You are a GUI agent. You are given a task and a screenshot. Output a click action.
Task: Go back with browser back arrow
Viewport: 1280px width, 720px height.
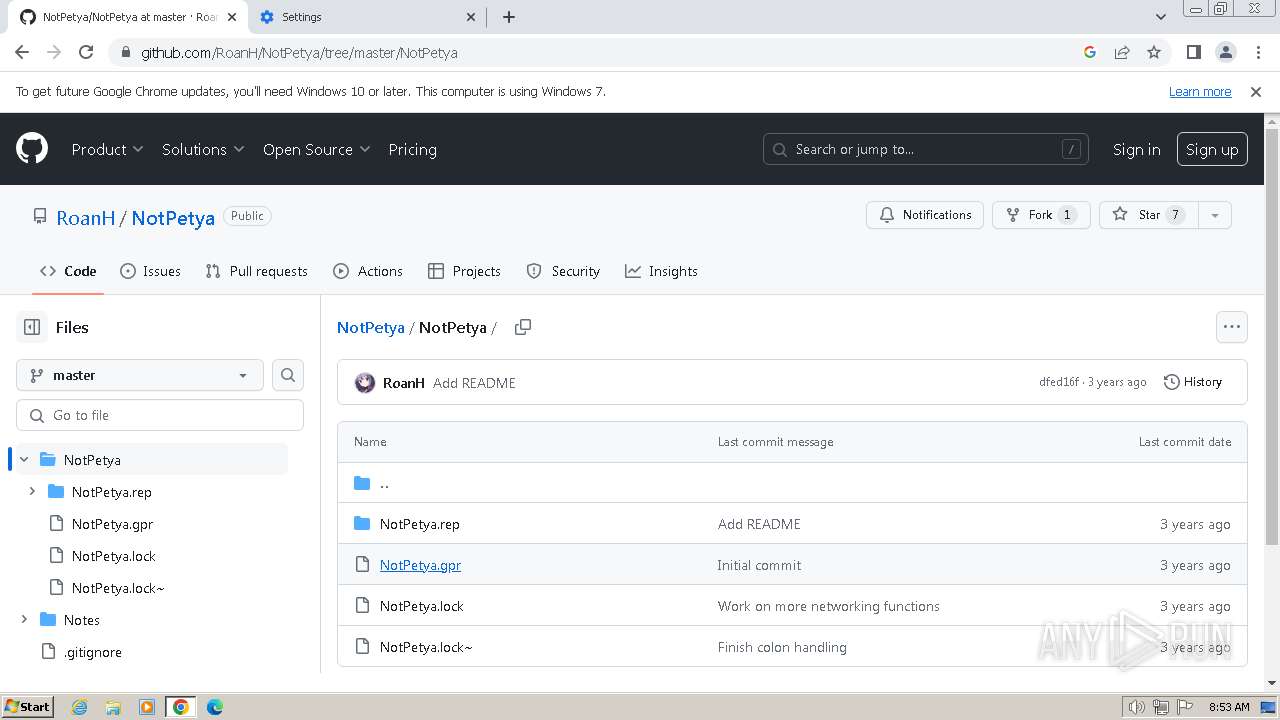pos(22,52)
